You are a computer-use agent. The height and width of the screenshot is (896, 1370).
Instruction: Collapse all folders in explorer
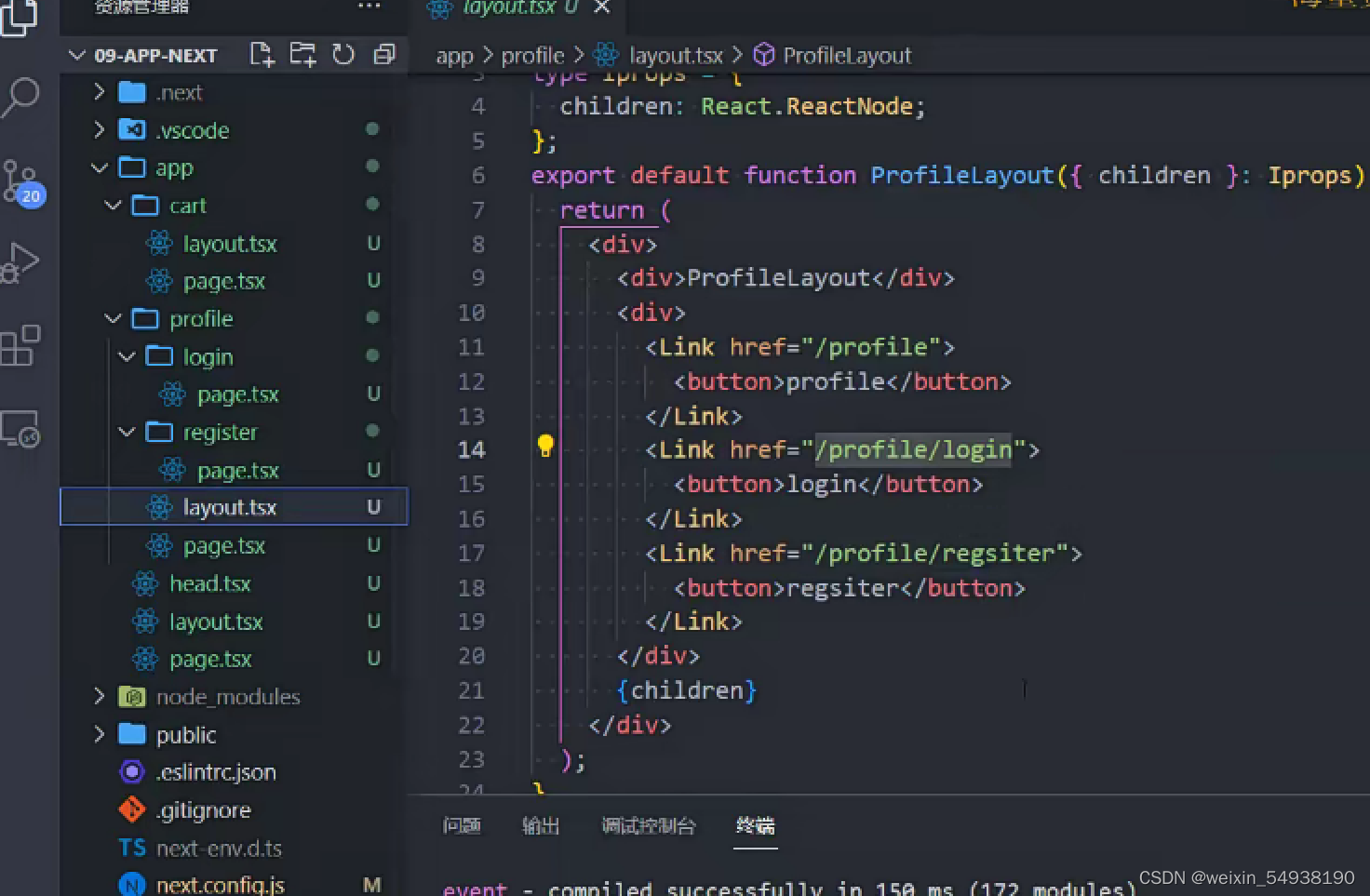tap(384, 55)
